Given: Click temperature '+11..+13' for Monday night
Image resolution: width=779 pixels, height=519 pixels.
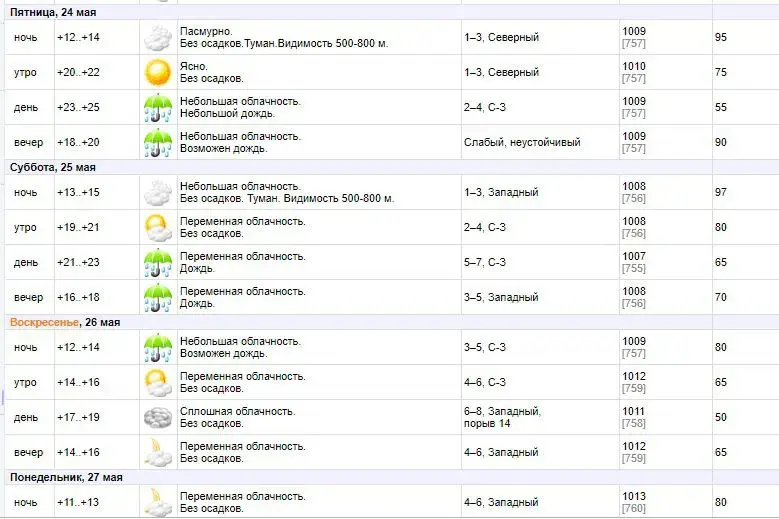Looking at the screenshot, I should coord(78,502).
